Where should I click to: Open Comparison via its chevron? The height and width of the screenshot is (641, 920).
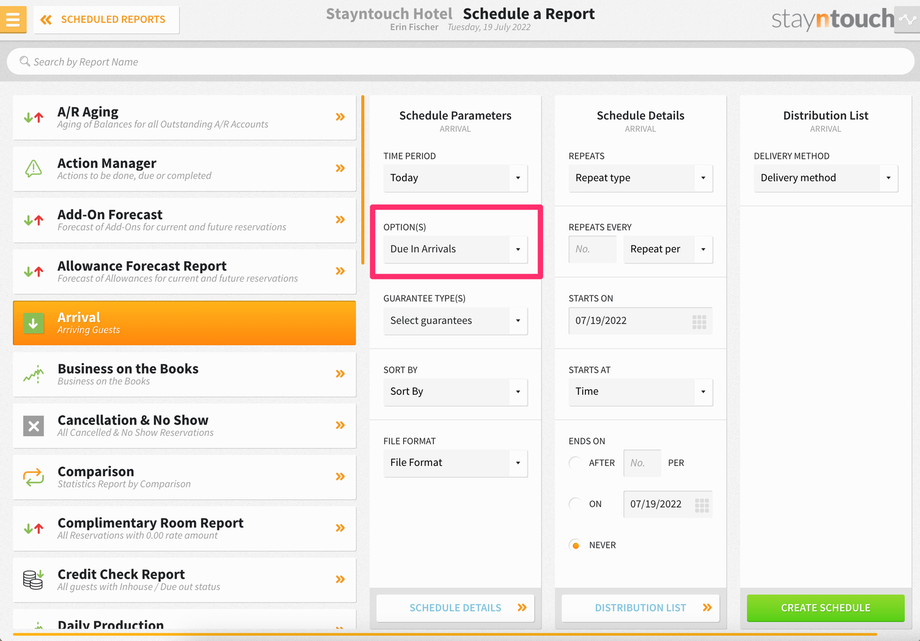click(340, 477)
